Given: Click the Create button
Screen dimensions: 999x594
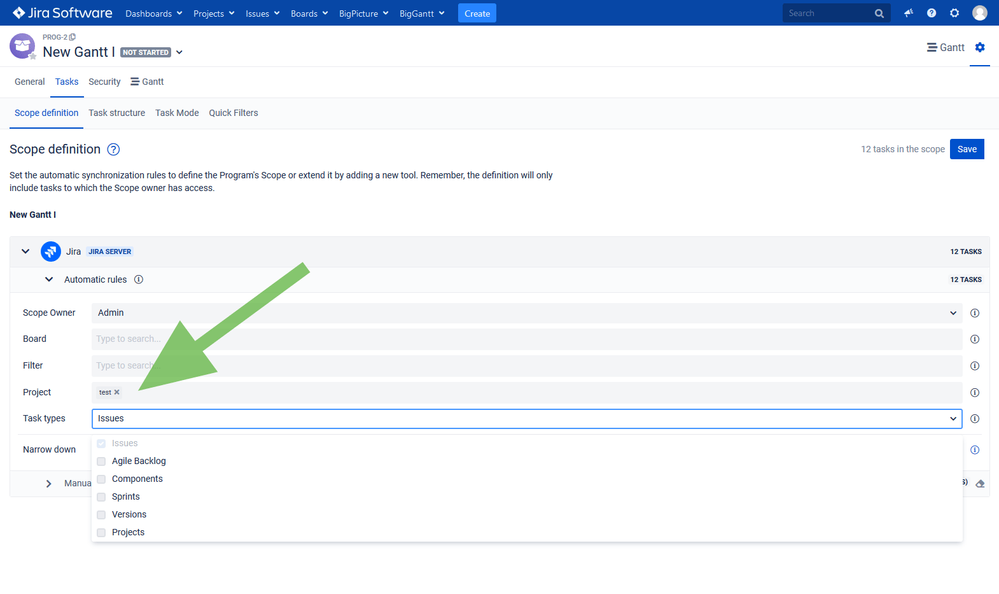Looking at the screenshot, I should point(477,13).
